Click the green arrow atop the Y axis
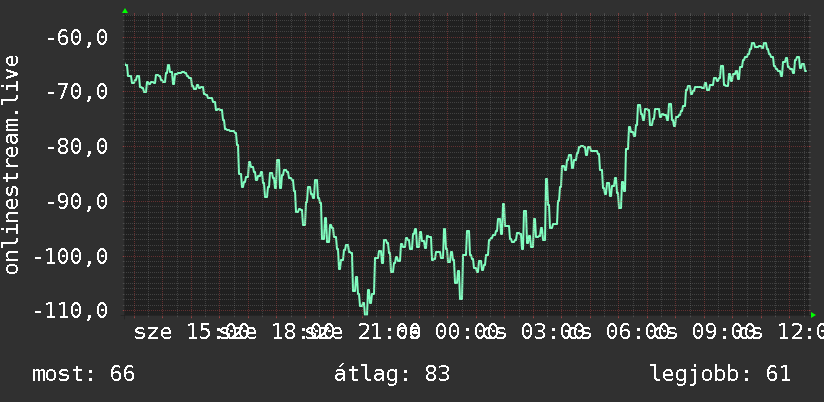Viewport: 824px width, 402px height. 125,11
